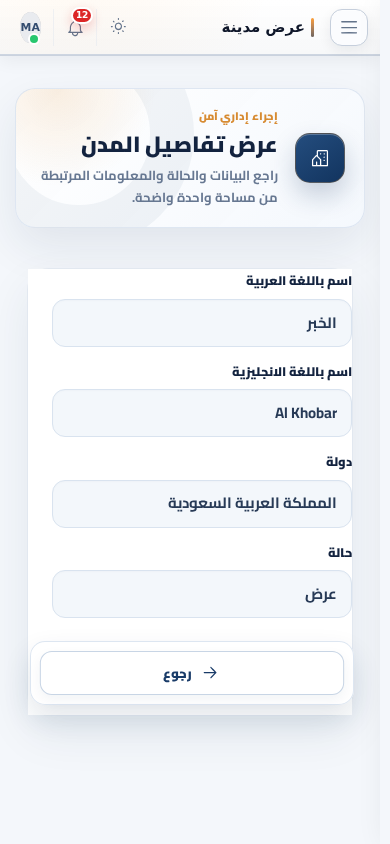Open the hamburger navigation menu
This screenshot has height=844, width=390.
coord(349,27)
